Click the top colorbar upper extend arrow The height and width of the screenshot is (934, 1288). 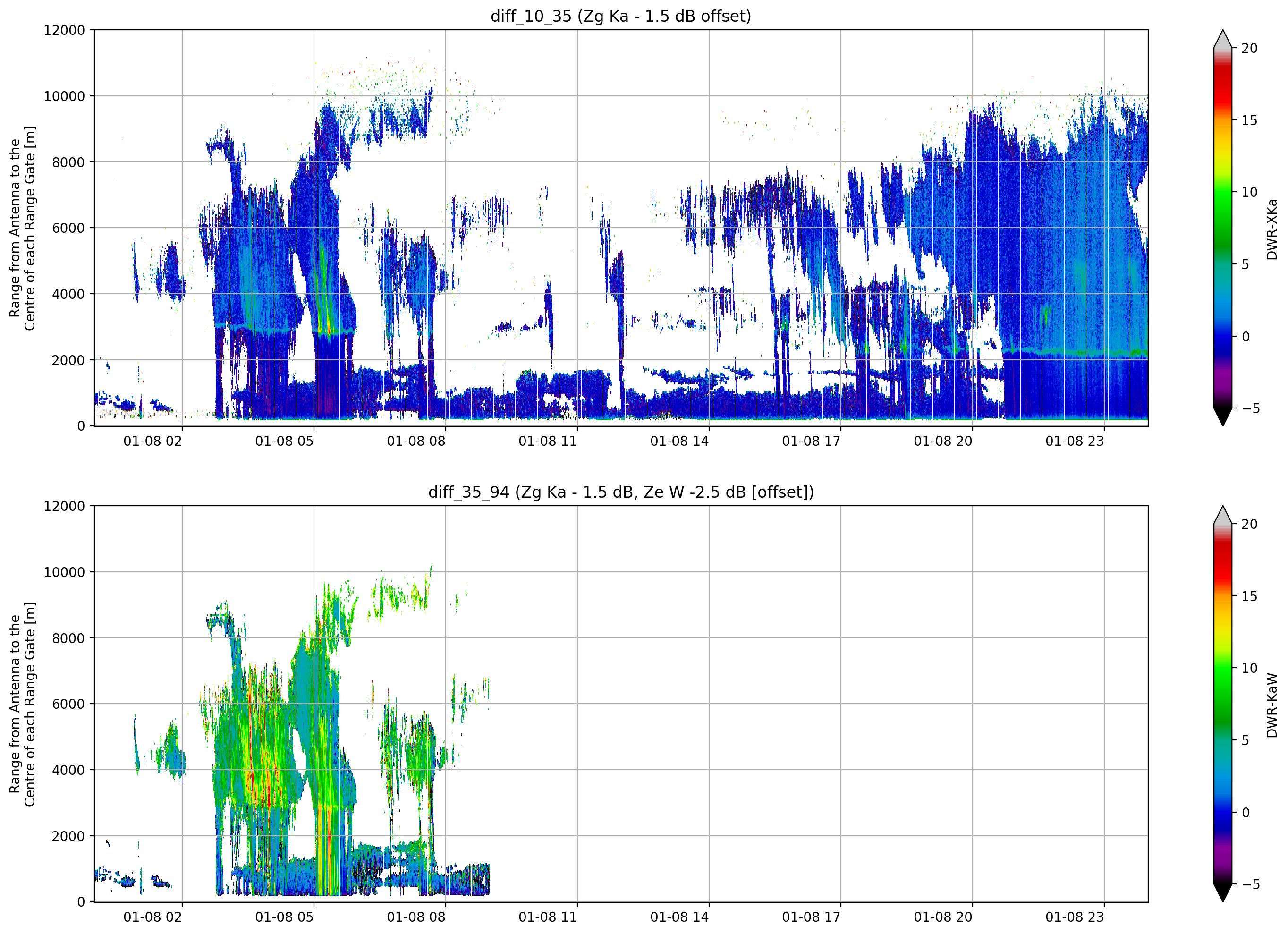1223,39
